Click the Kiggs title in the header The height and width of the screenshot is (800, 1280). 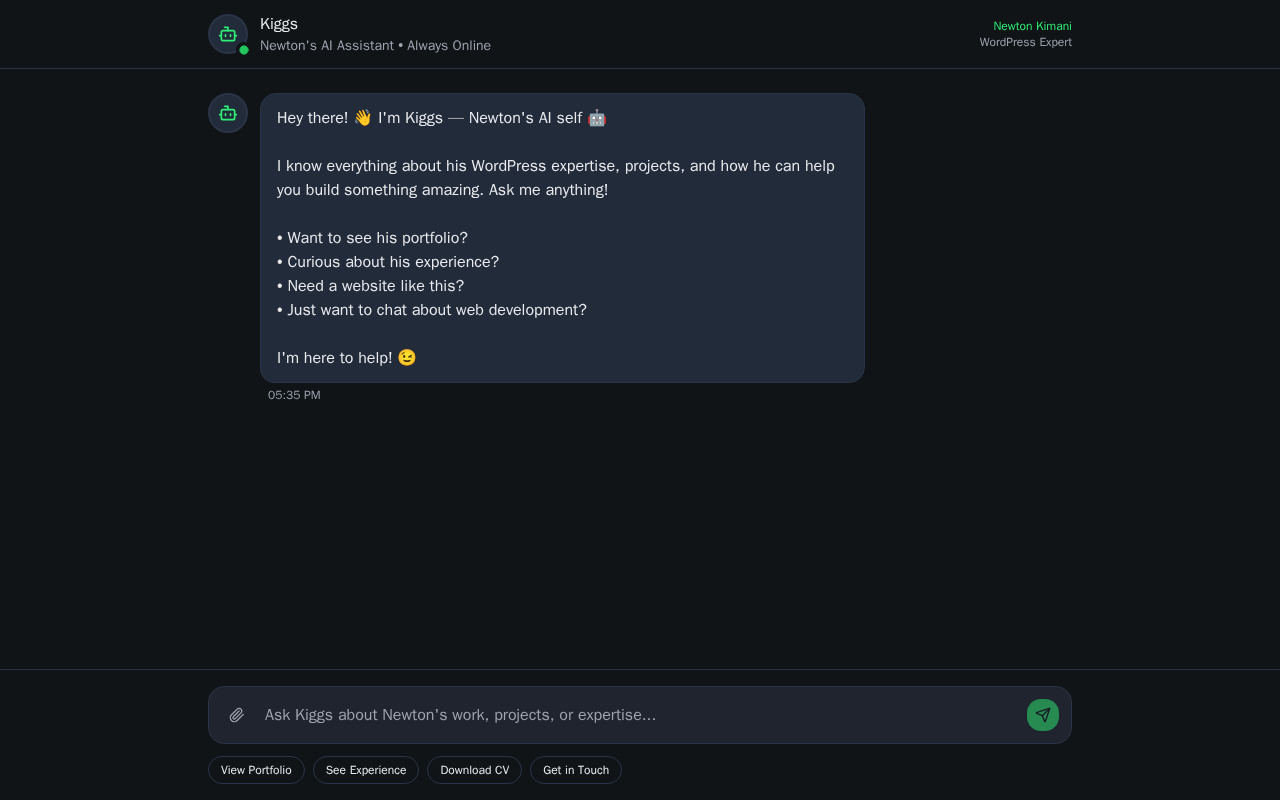click(279, 24)
